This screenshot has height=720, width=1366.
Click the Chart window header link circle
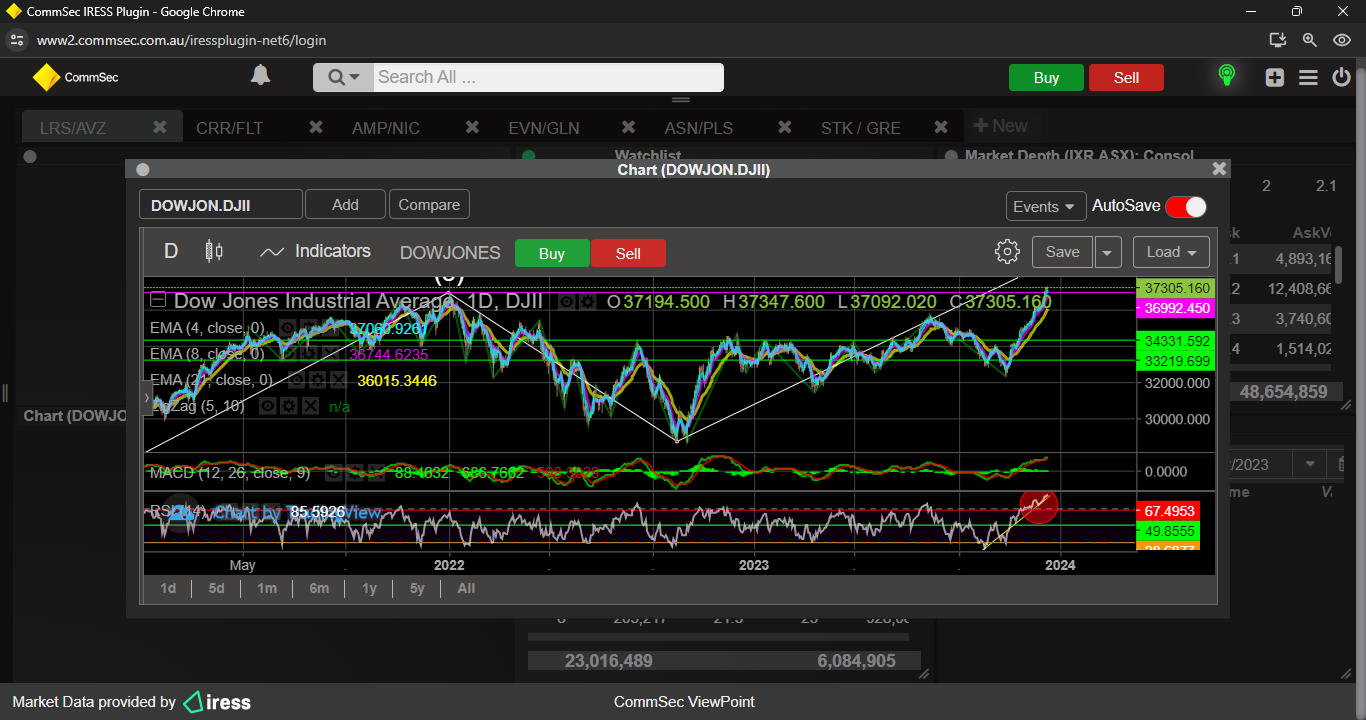(142, 170)
